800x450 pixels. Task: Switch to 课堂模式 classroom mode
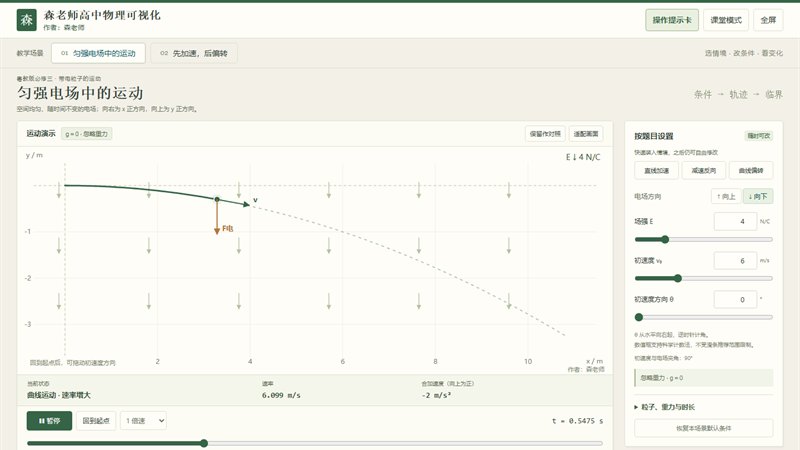click(x=726, y=20)
